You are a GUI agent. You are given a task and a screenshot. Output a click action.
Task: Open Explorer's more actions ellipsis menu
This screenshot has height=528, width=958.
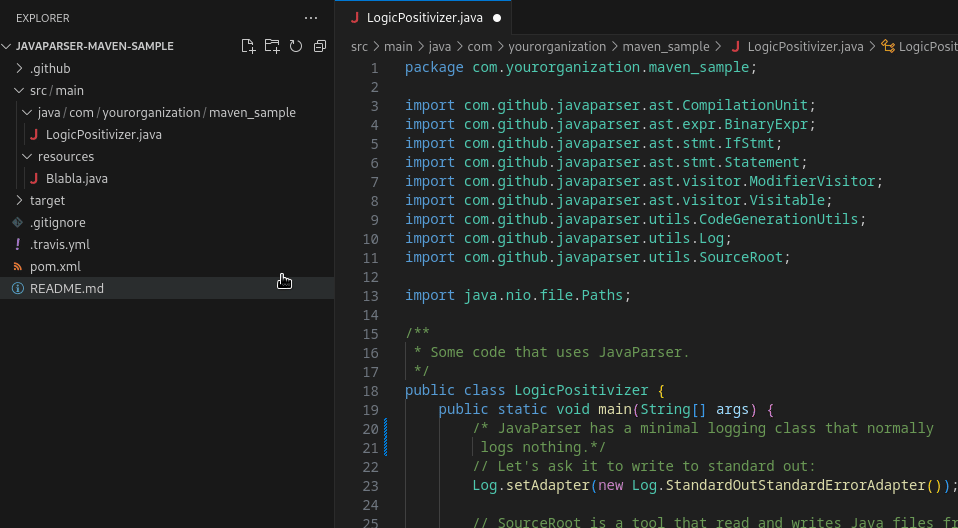click(x=311, y=18)
